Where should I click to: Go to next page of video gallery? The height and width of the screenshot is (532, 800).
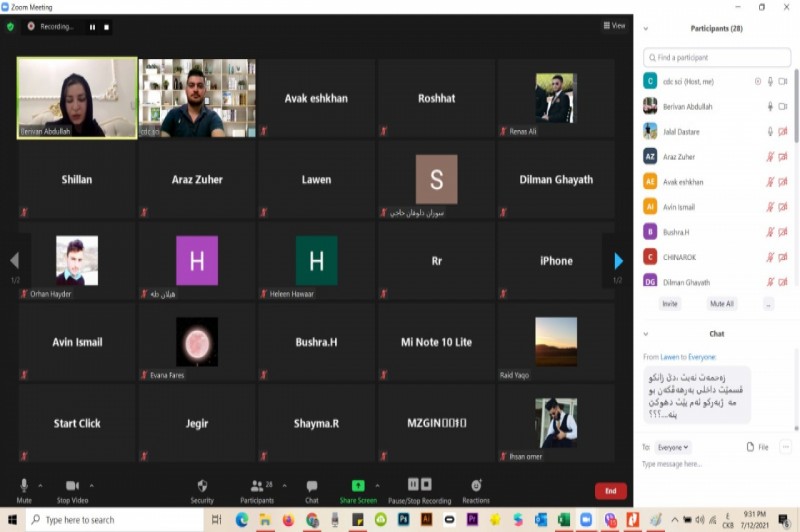click(x=618, y=261)
